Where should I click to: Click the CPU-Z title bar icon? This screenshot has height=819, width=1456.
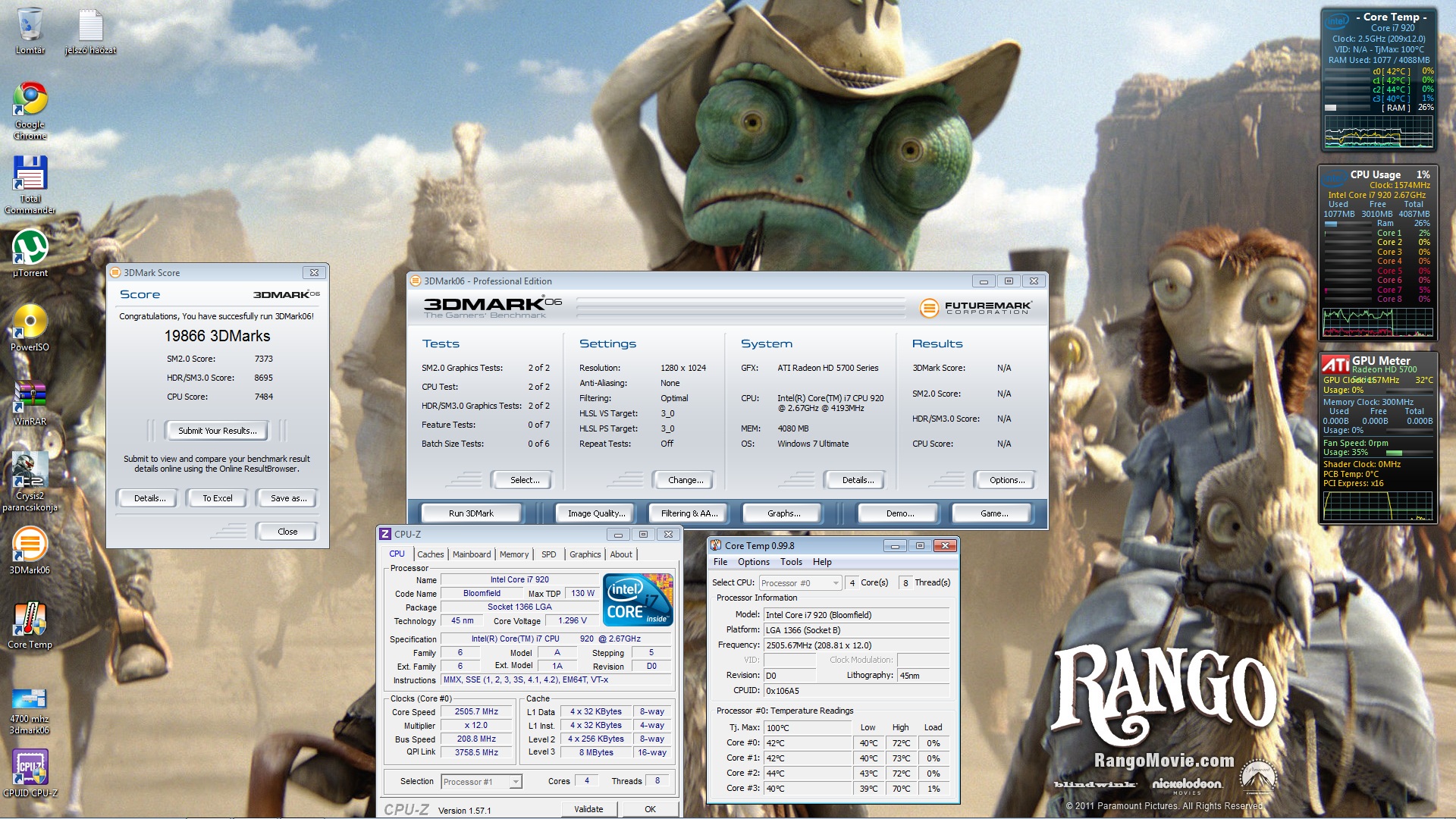click(385, 534)
